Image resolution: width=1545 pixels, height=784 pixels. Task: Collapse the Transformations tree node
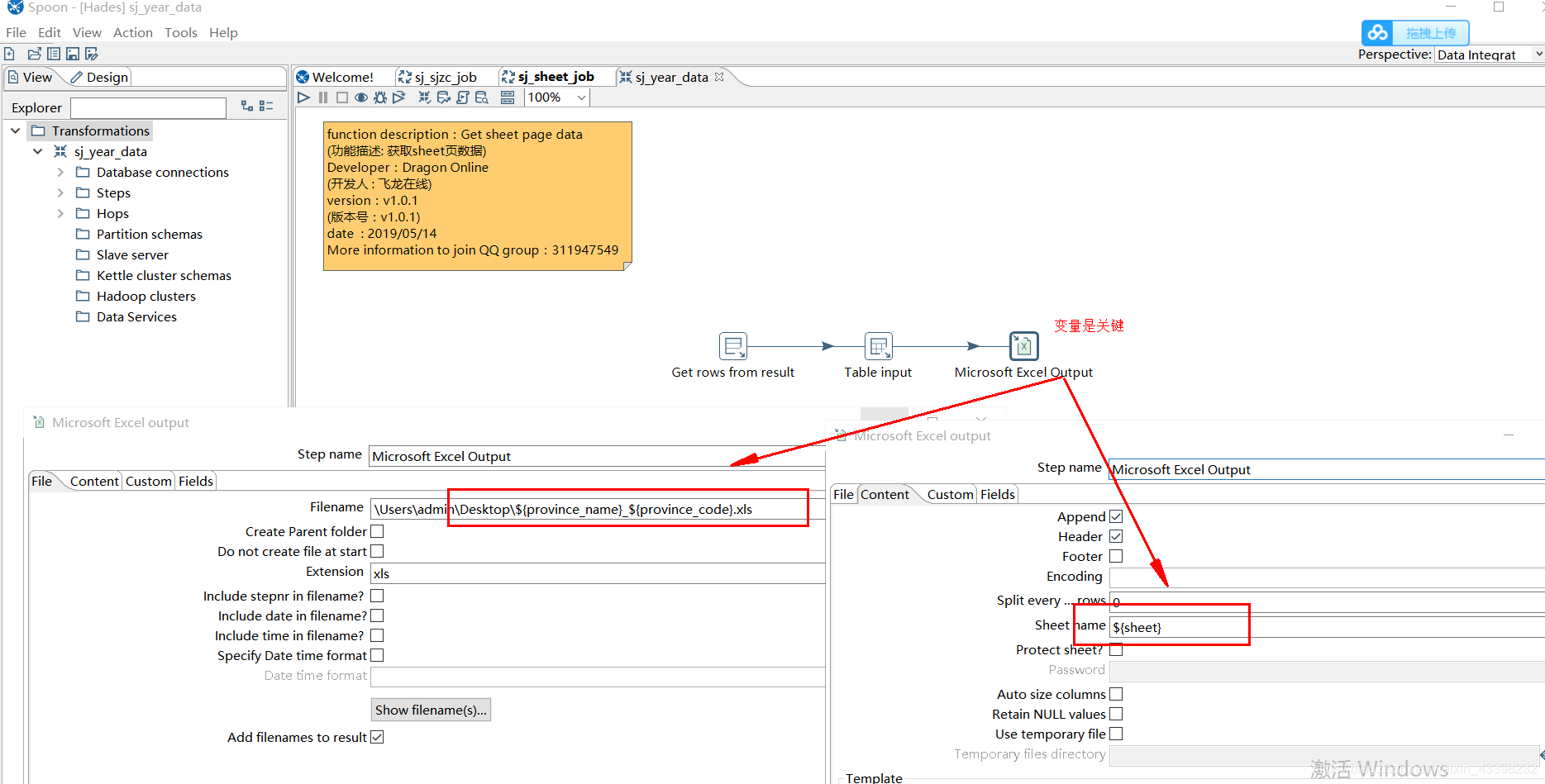tap(15, 131)
